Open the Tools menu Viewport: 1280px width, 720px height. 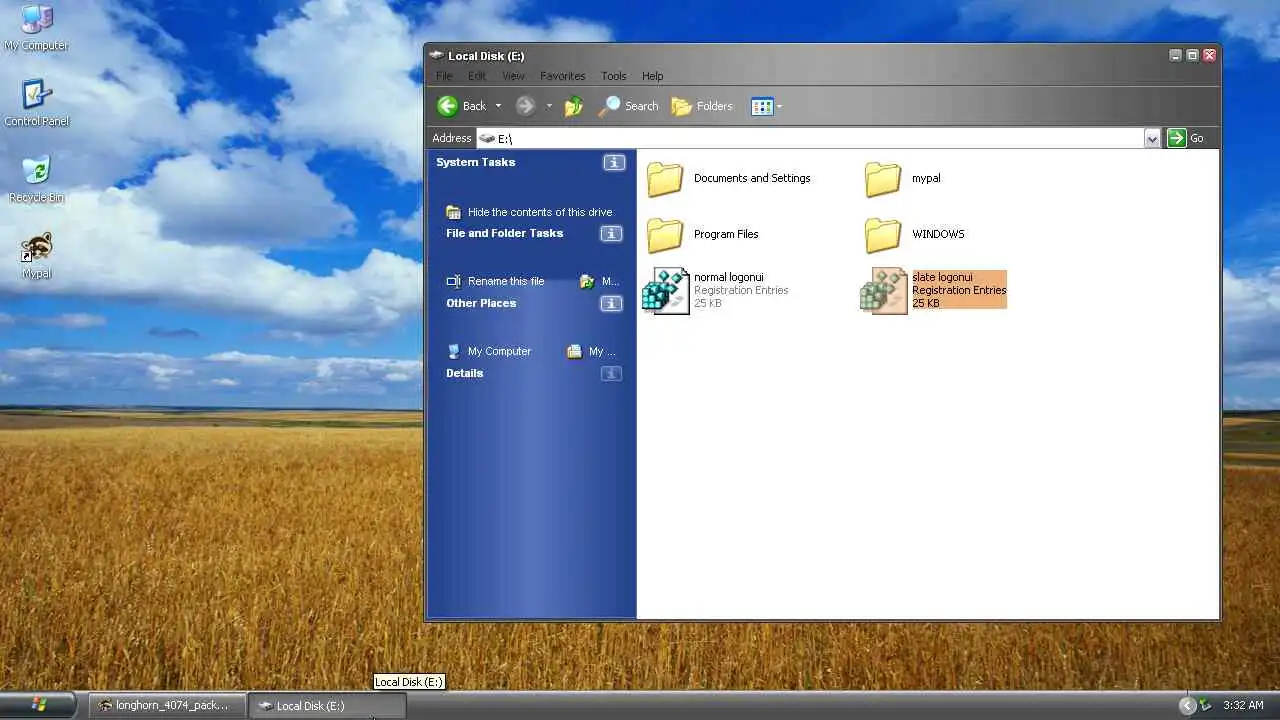[x=614, y=76]
